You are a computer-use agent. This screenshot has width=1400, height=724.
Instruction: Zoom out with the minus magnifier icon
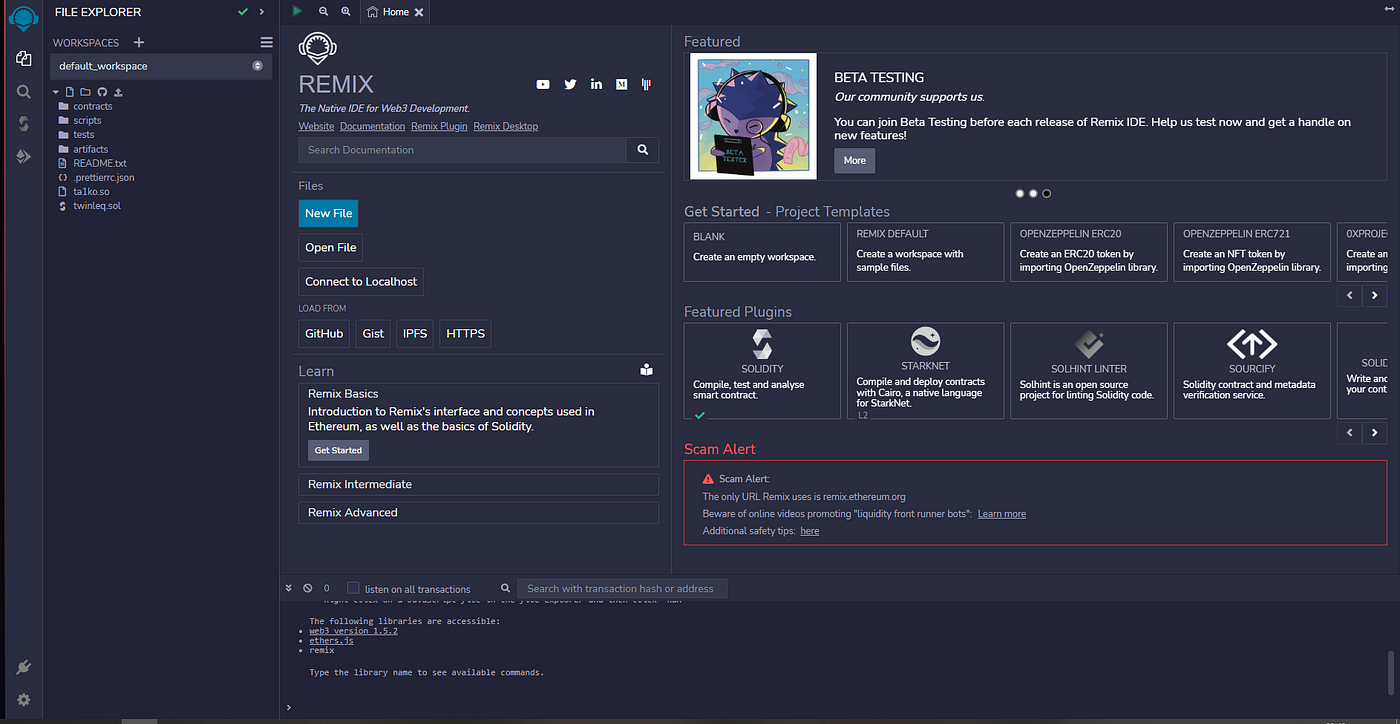[x=323, y=11]
